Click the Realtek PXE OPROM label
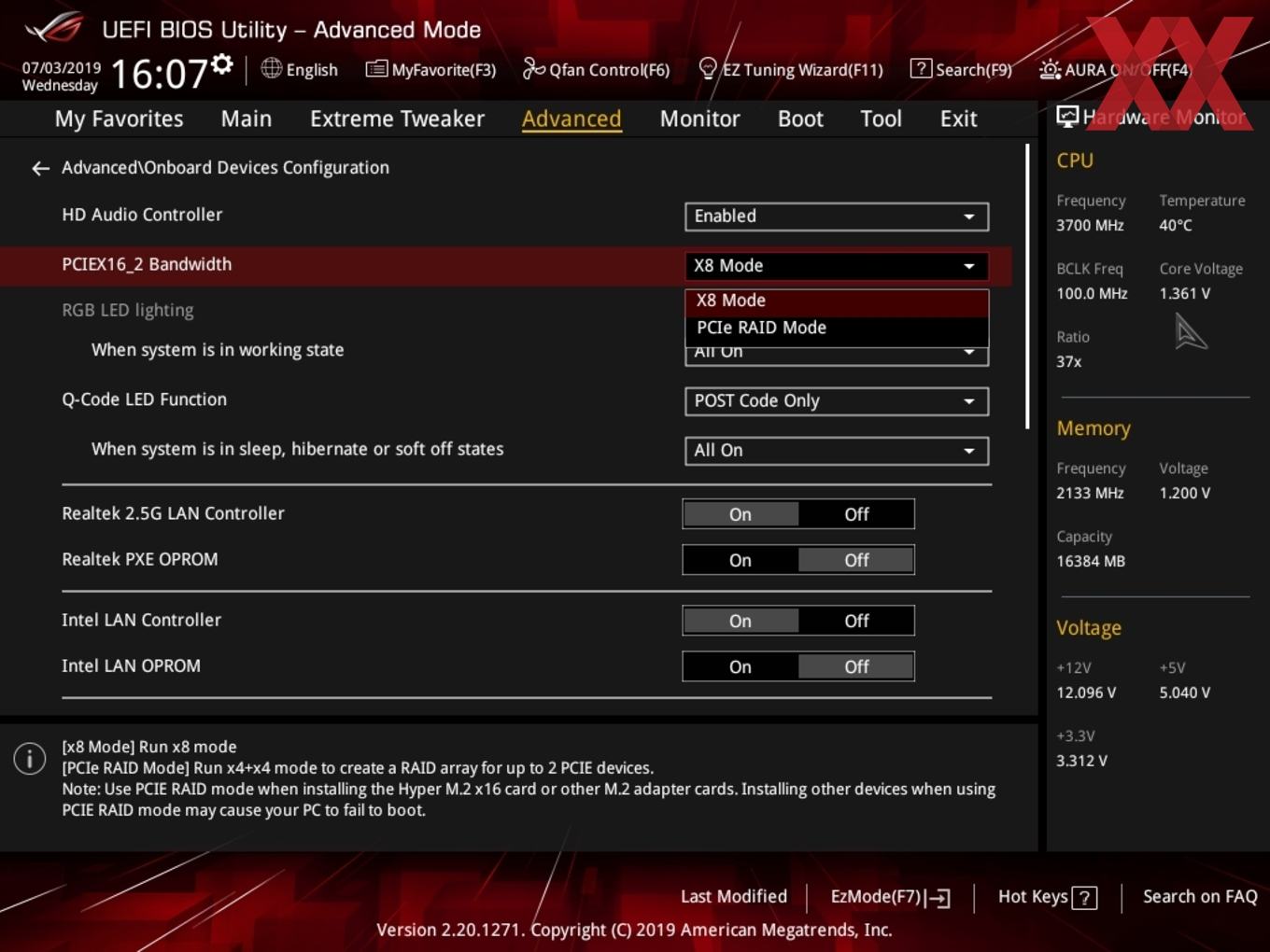This screenshot has width=1270, height=952. tap(139, 559)
